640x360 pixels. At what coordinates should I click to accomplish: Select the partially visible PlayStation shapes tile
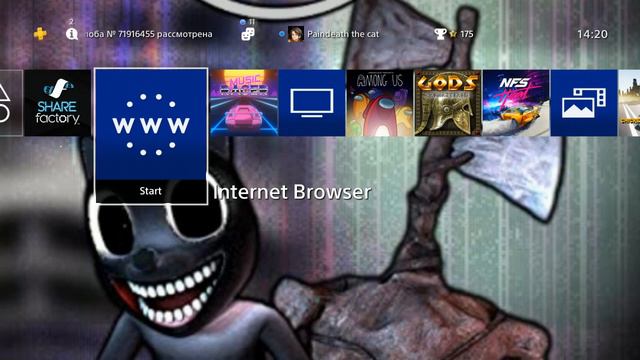[11, 103]
